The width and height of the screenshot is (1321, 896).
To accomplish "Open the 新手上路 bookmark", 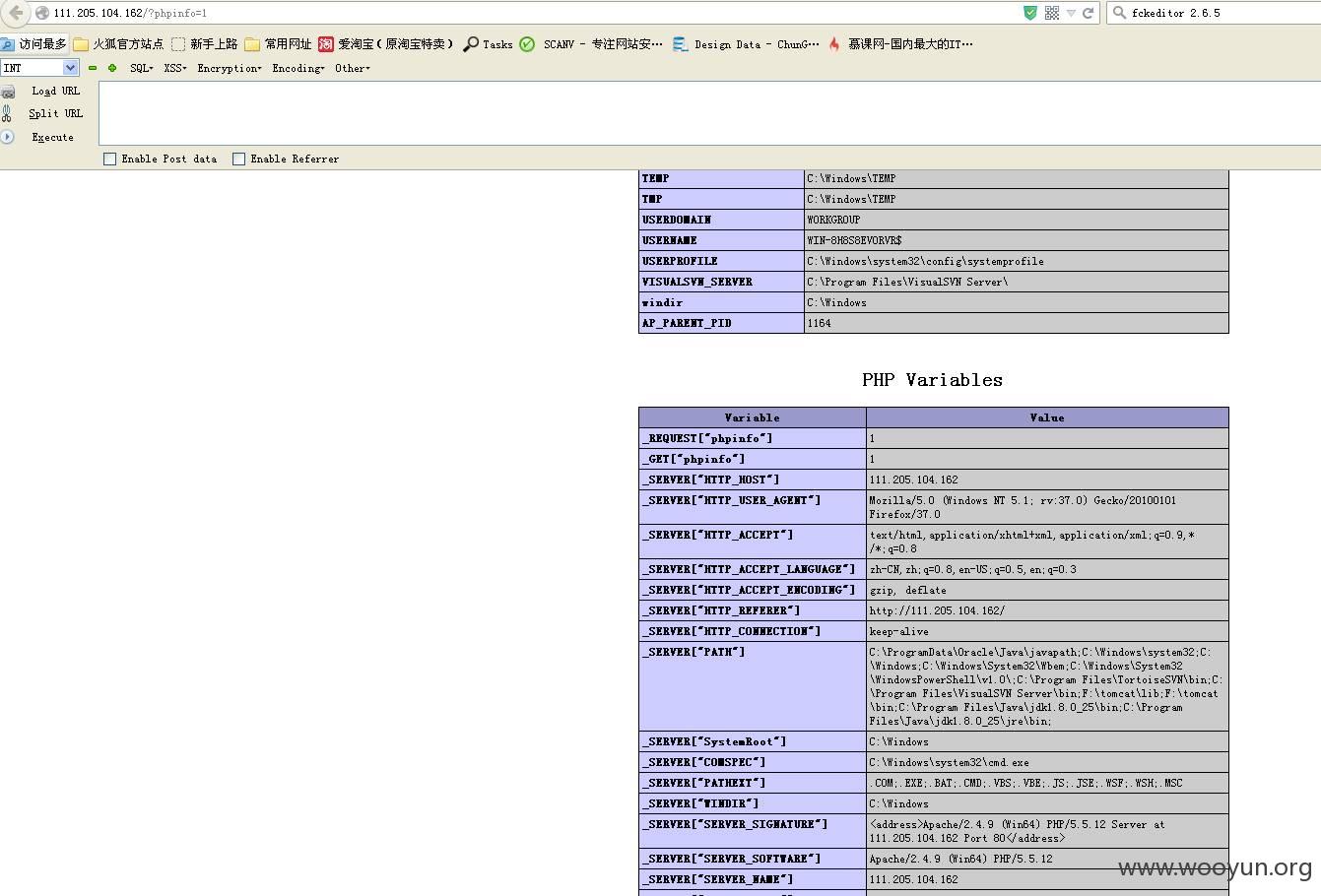I will (204, 44).
